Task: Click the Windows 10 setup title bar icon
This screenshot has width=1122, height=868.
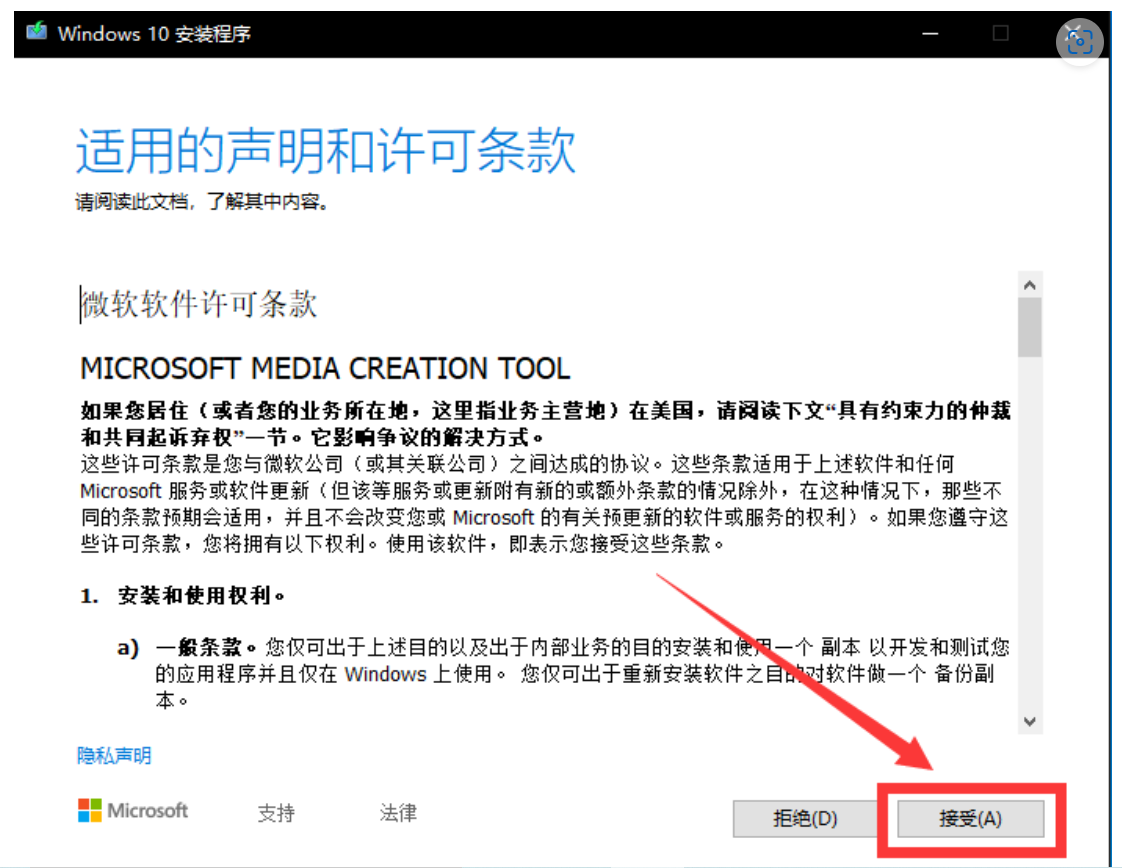Action: [36, 32]
